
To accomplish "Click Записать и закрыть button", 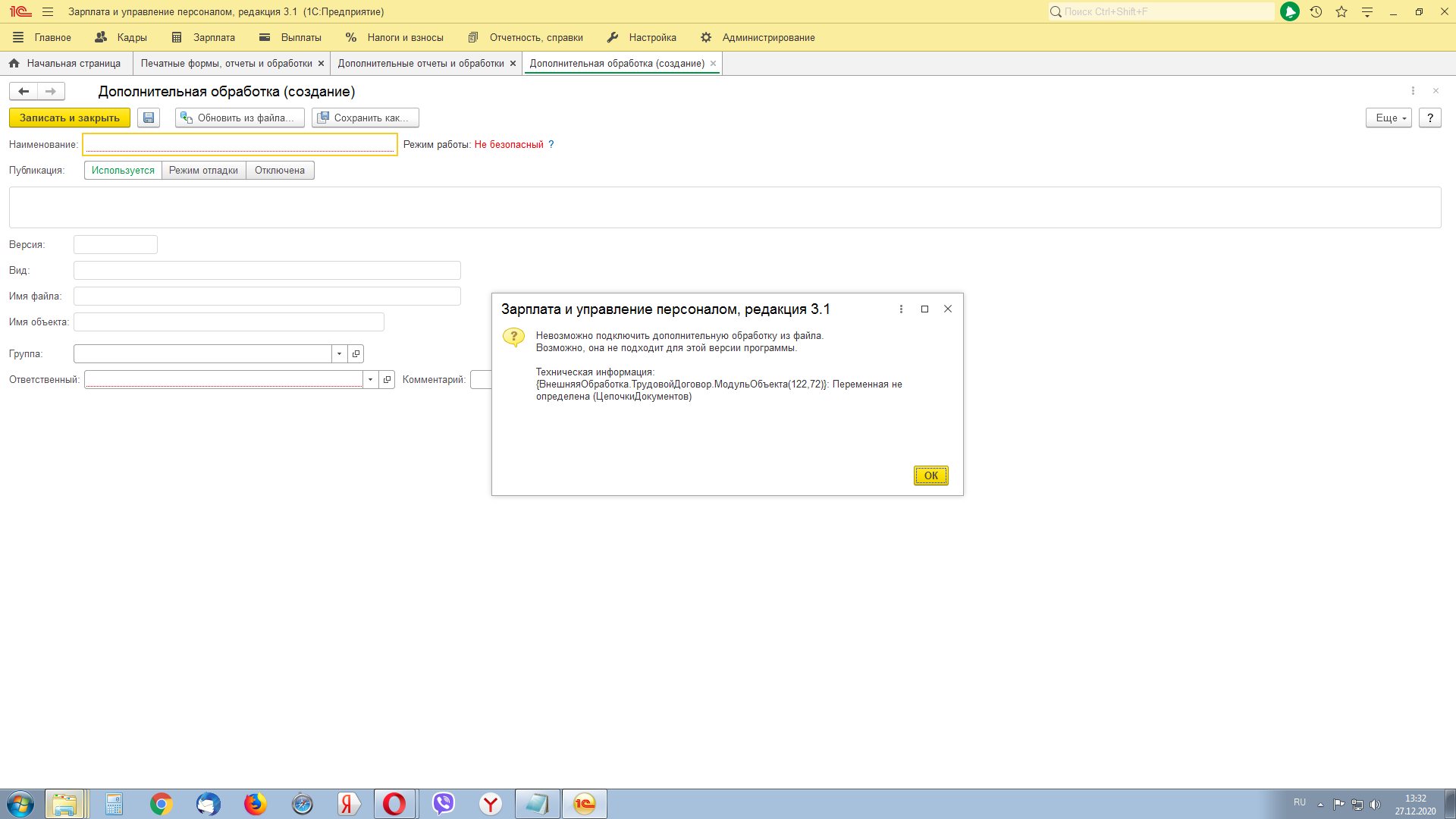I will (x=70, y=118).
